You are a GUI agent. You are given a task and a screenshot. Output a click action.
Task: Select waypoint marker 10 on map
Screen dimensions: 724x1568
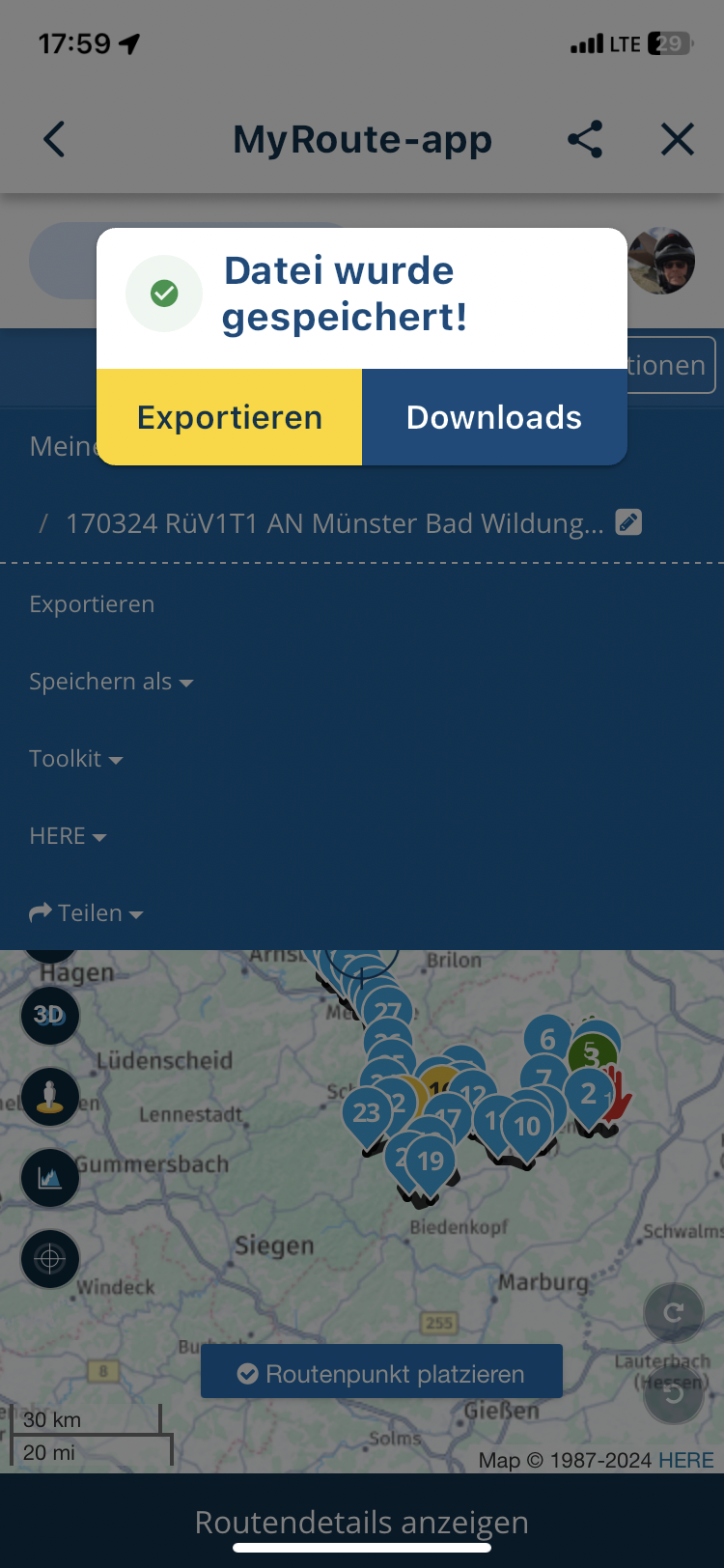click(x=527, y=1126)
